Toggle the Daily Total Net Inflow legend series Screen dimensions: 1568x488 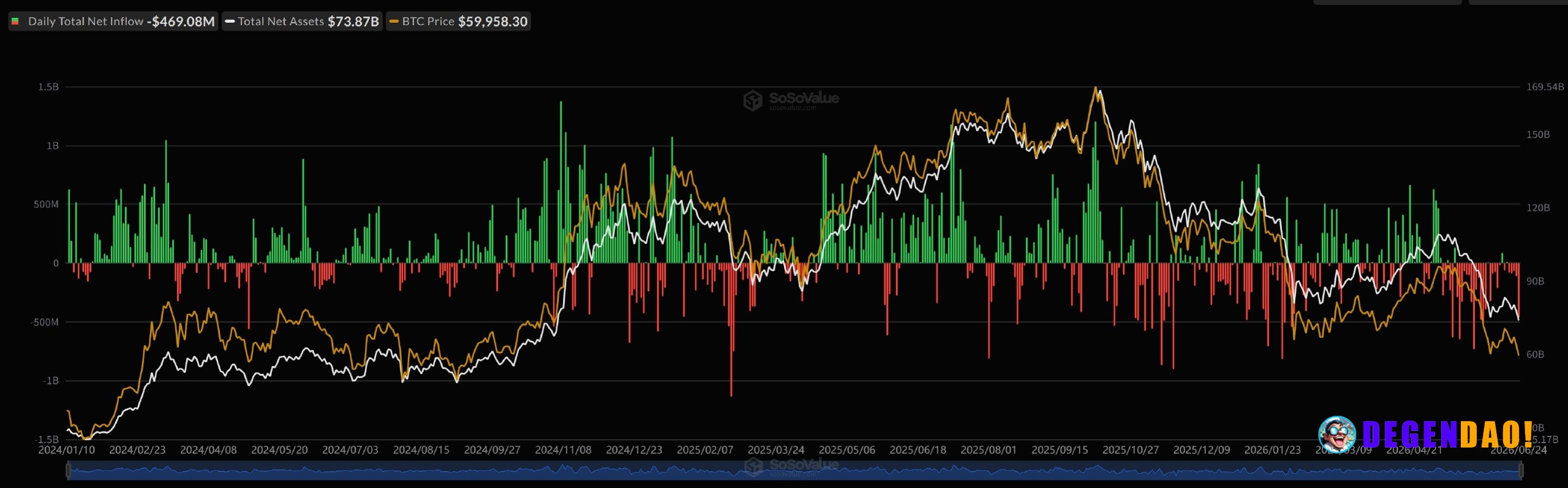(113, 21)
